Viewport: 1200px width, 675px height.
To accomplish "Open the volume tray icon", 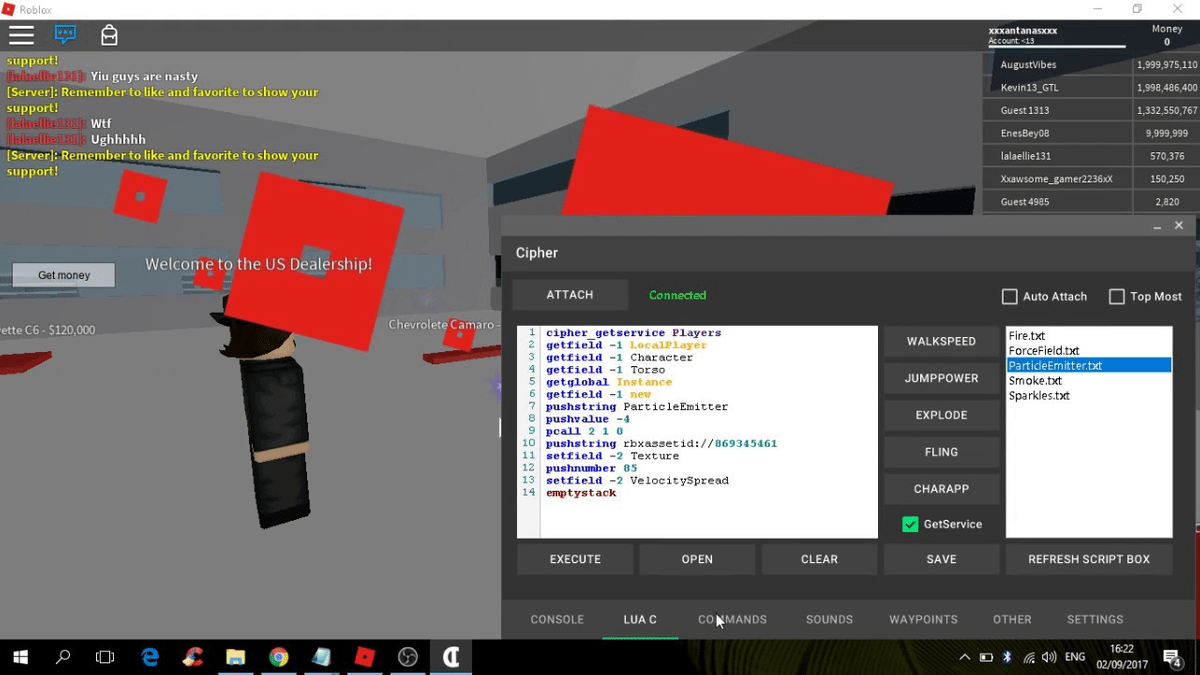I will pyautogui.click(x=1049, y=657).
